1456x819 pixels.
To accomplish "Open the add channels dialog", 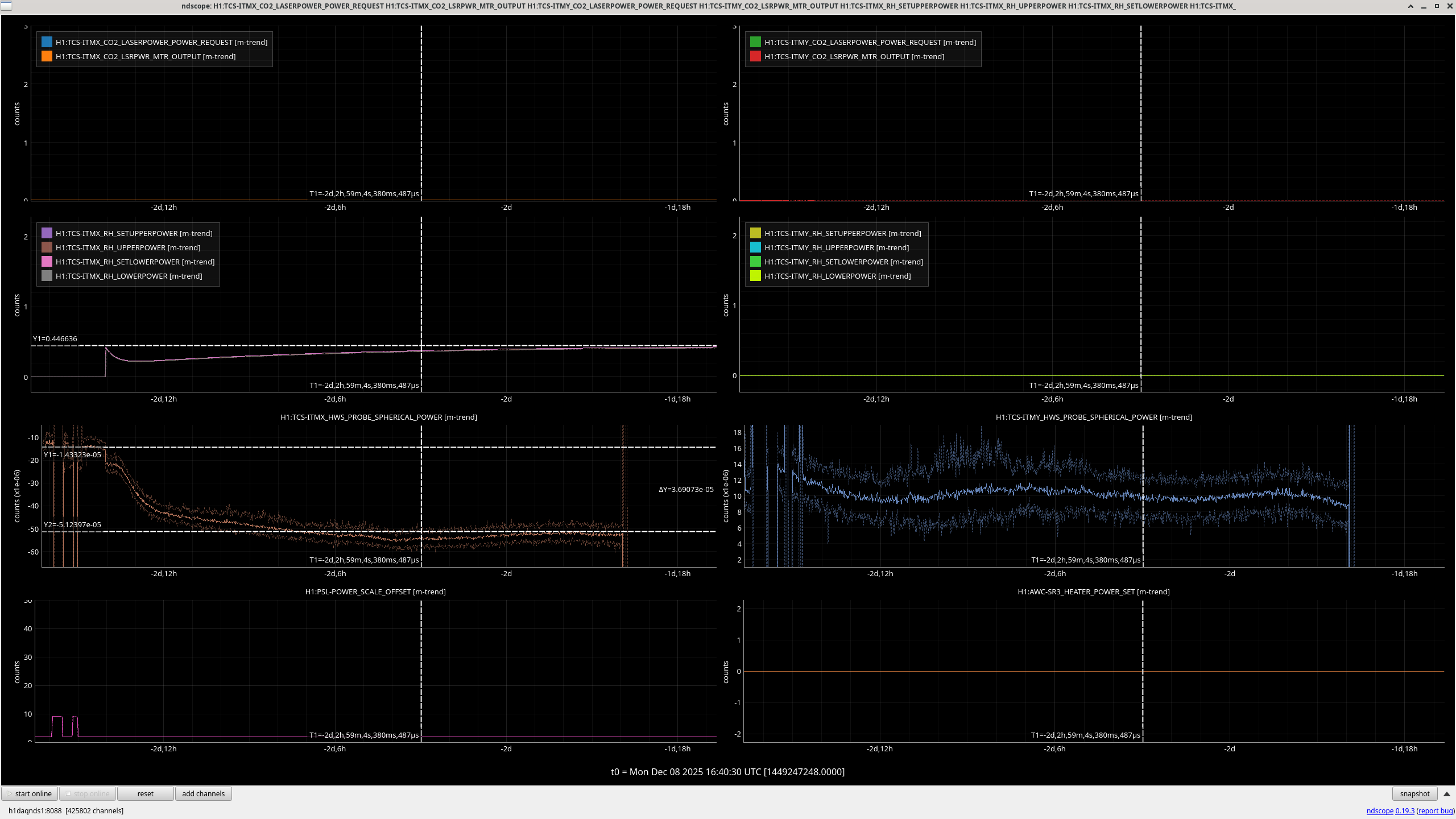I will (203, 793).
